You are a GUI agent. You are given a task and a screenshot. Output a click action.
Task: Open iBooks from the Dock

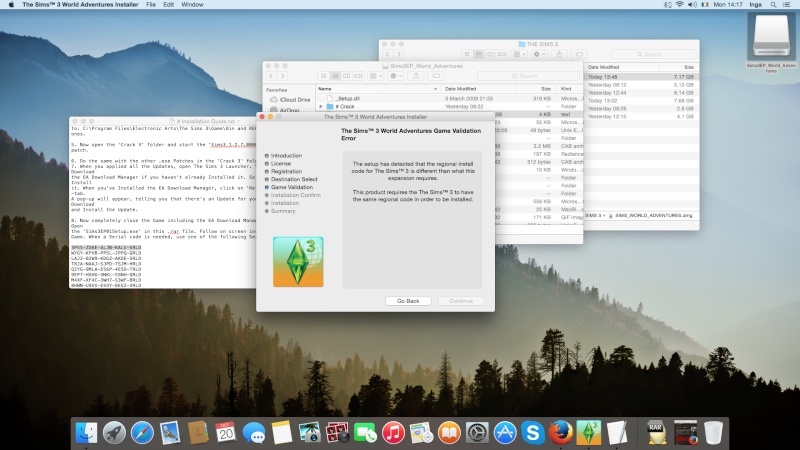click(449, 433)
